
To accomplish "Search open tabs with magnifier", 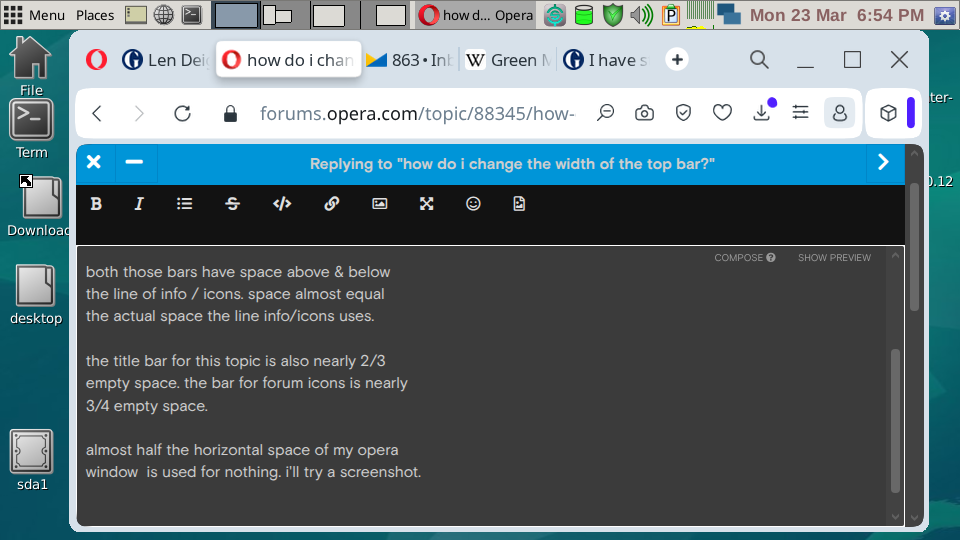I will [759, 59].
